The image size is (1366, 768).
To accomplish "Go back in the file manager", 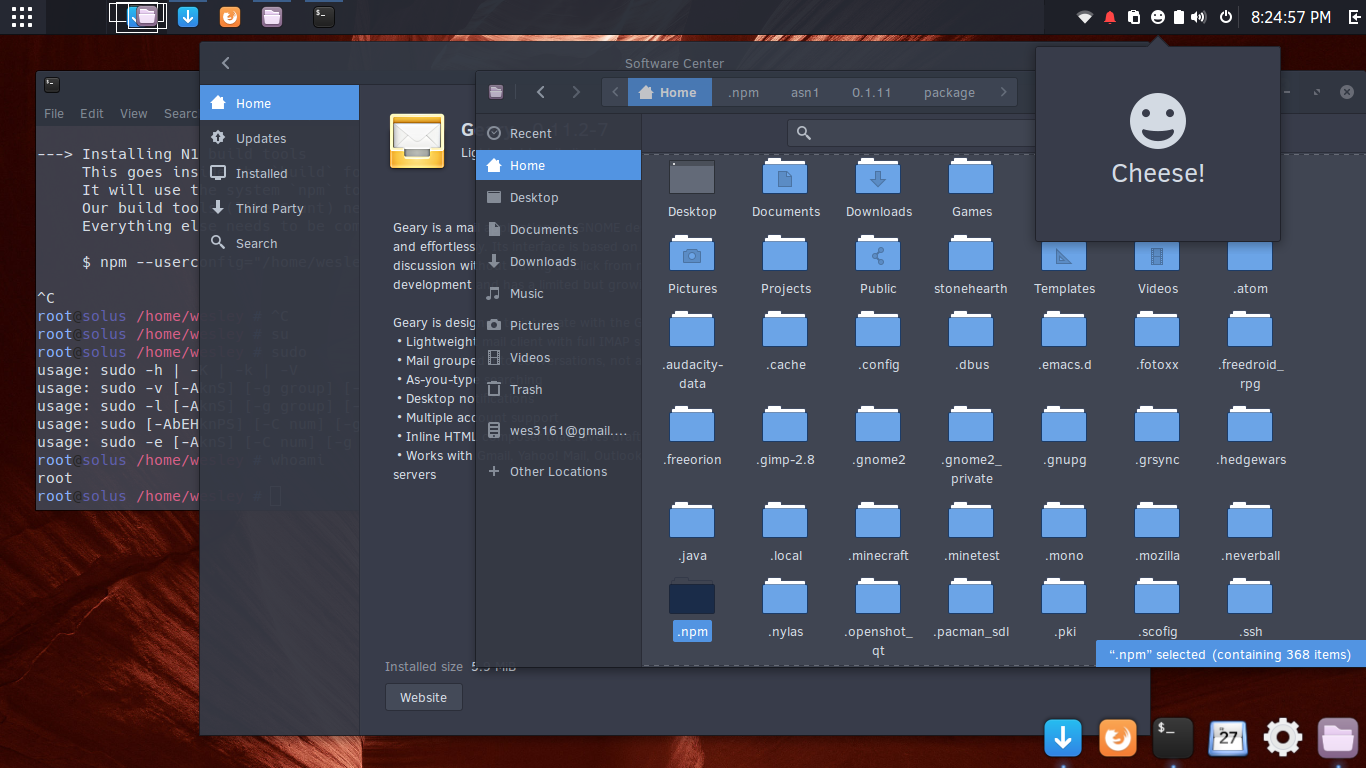I will pos(541,92).
